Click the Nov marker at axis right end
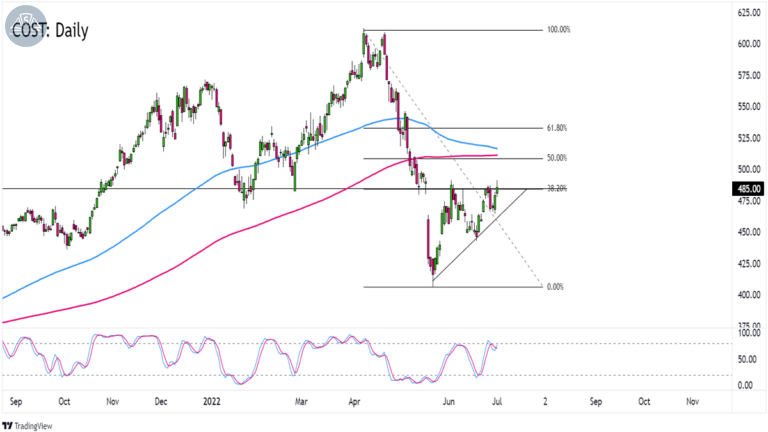 tap(692, 402)
